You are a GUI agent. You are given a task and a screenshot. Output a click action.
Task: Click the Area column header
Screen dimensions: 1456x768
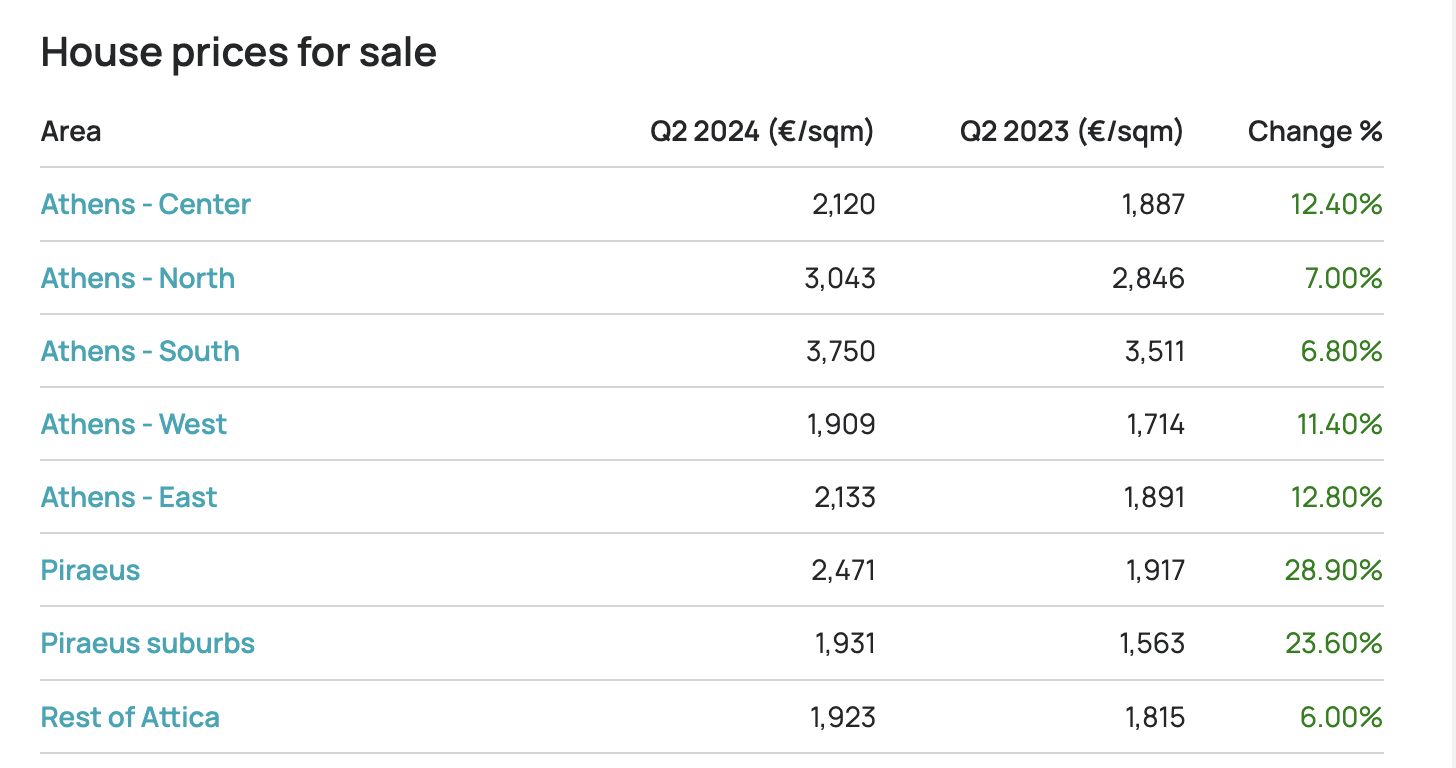[71, 131]
